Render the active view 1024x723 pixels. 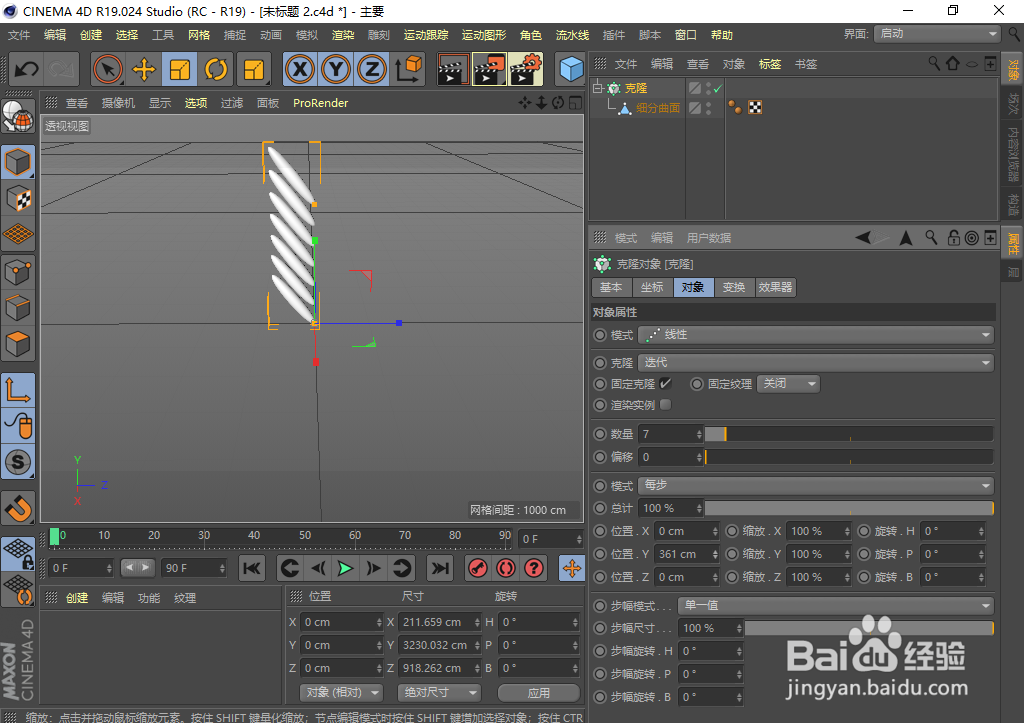tap(452, 69)
